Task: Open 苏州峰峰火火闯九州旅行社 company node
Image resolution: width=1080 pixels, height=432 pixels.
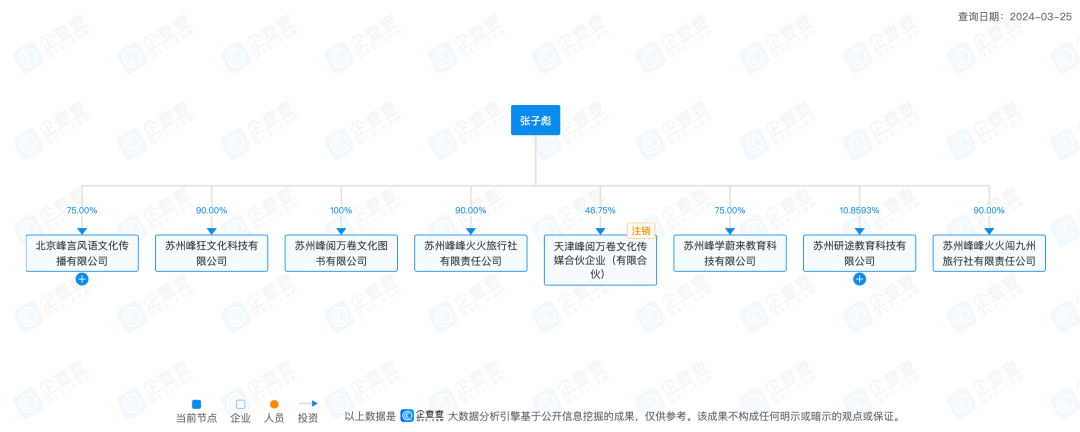Action: [989, 253]
